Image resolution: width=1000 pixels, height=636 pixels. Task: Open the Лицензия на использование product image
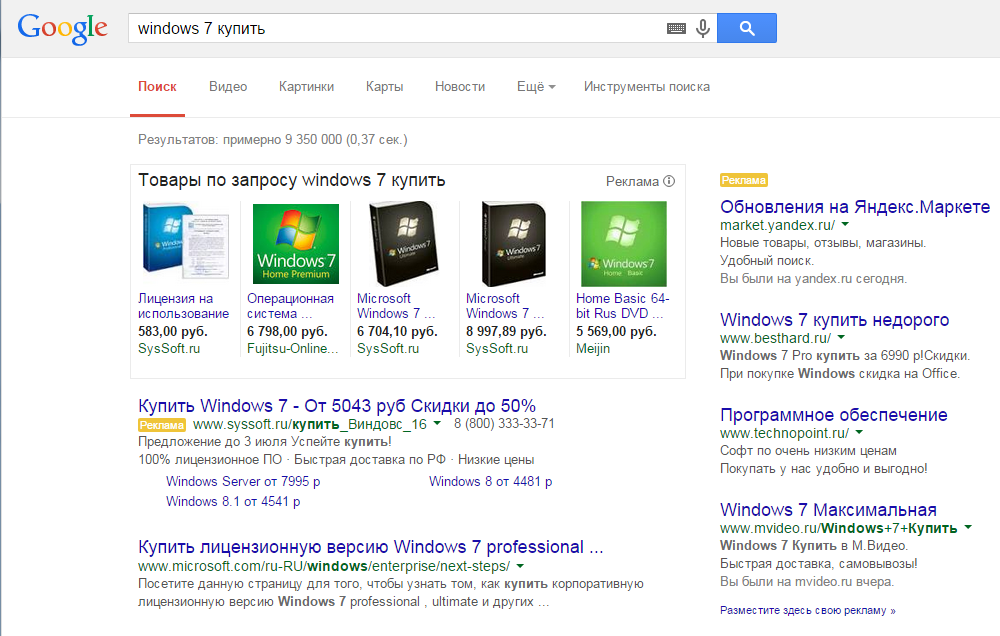click(186, 240)
